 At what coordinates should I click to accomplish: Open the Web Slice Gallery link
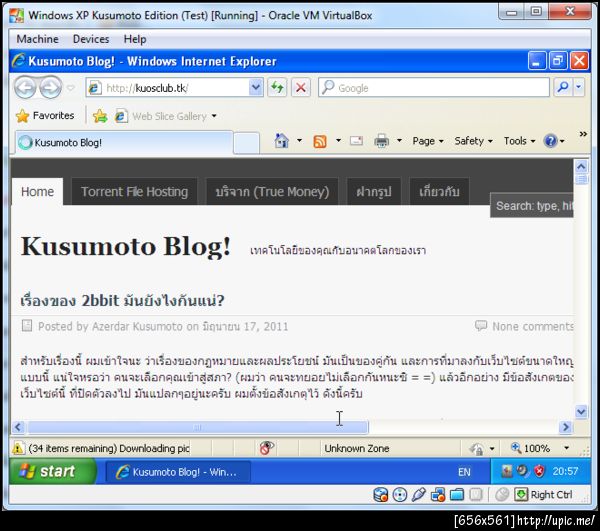(161, 116)
